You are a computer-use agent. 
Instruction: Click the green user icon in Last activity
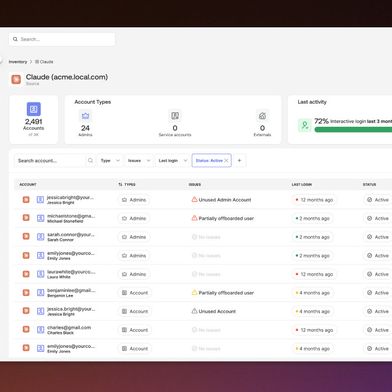tap(305, 126)
